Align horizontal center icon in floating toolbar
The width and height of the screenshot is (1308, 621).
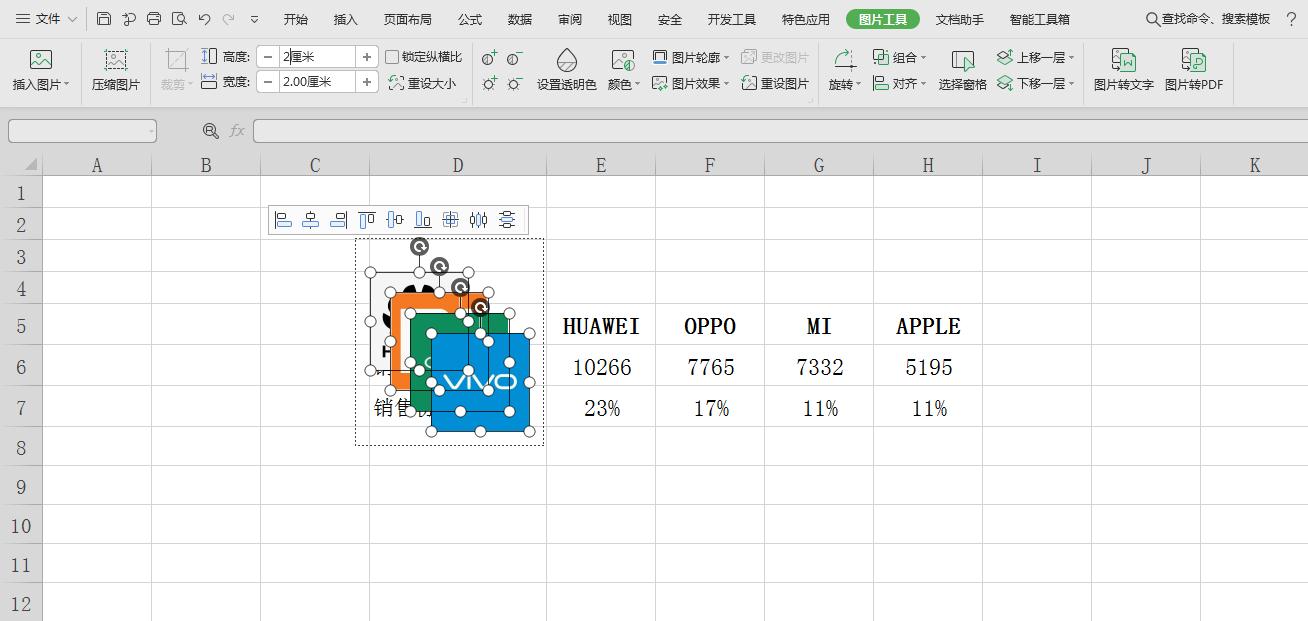311,220
